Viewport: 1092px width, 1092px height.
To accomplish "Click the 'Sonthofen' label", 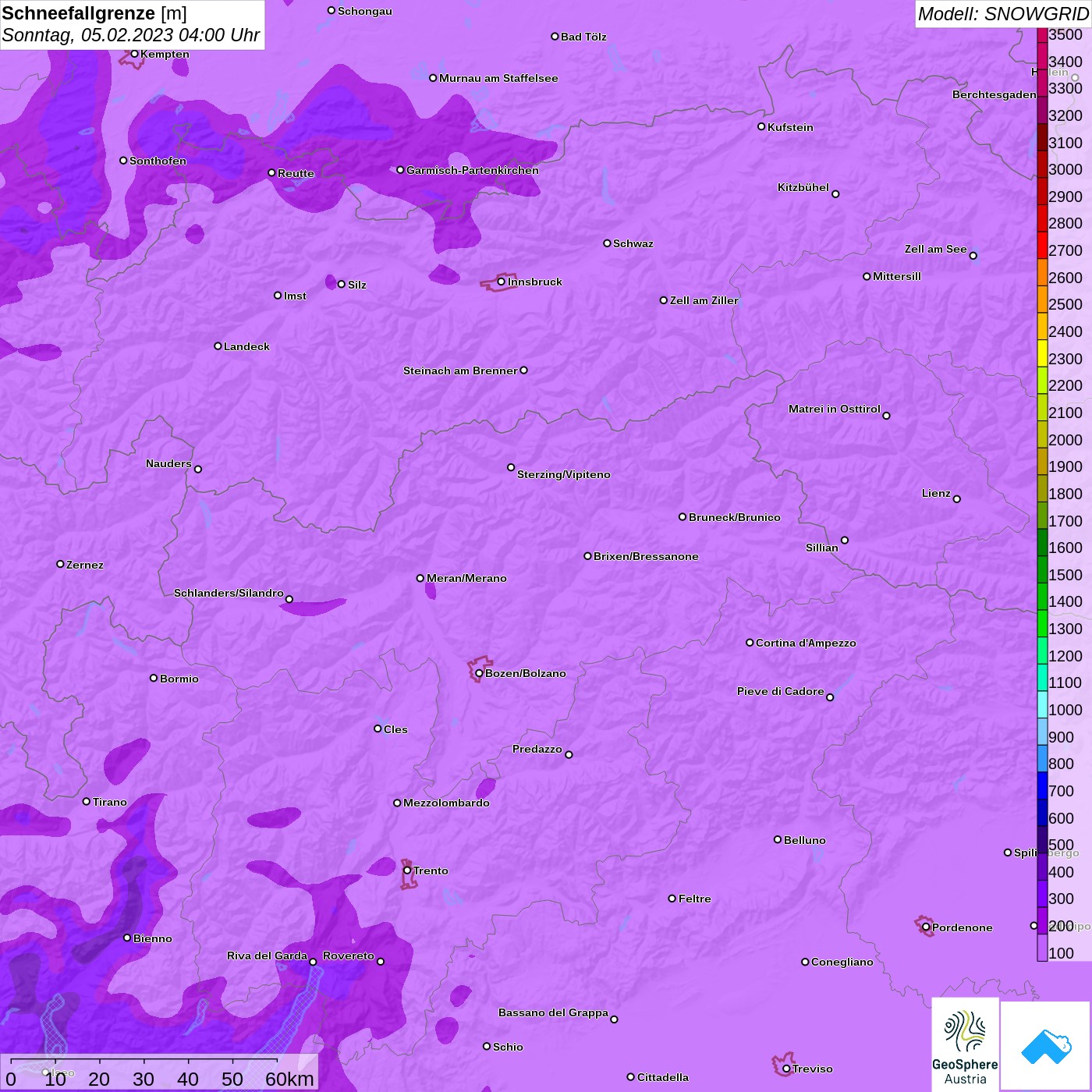I will pyautogui.click(x=158, y=161).
